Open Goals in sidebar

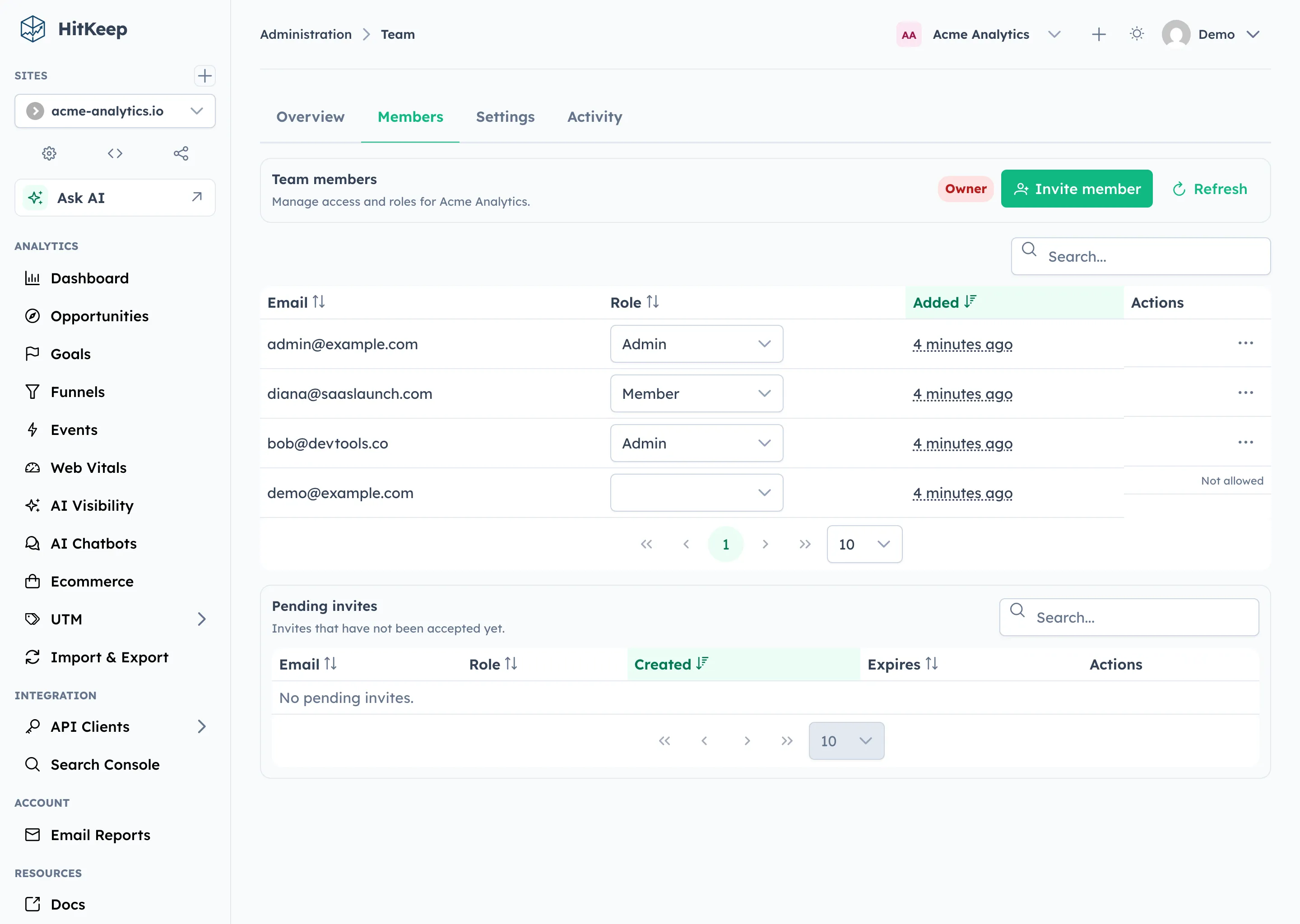point(115,354)
